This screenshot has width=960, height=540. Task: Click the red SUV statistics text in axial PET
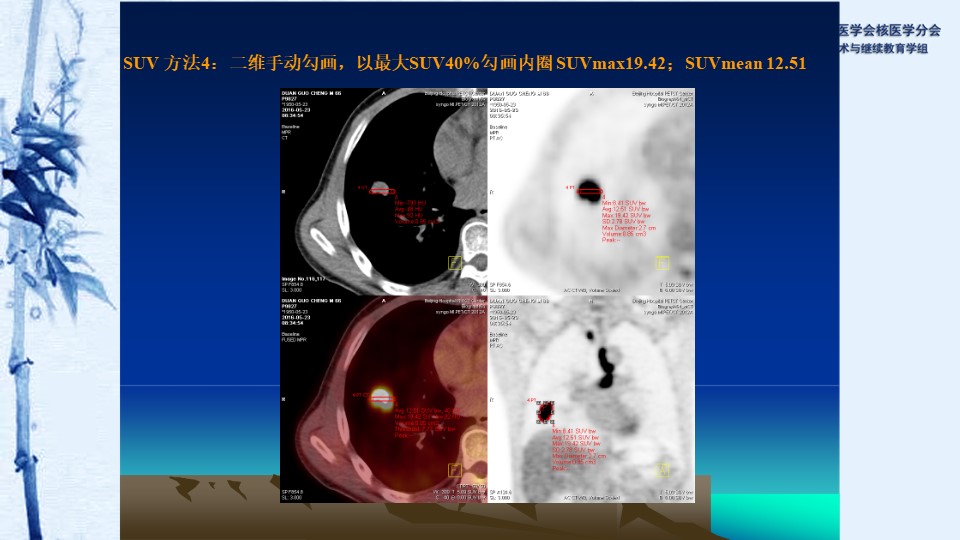click(625, 220)
